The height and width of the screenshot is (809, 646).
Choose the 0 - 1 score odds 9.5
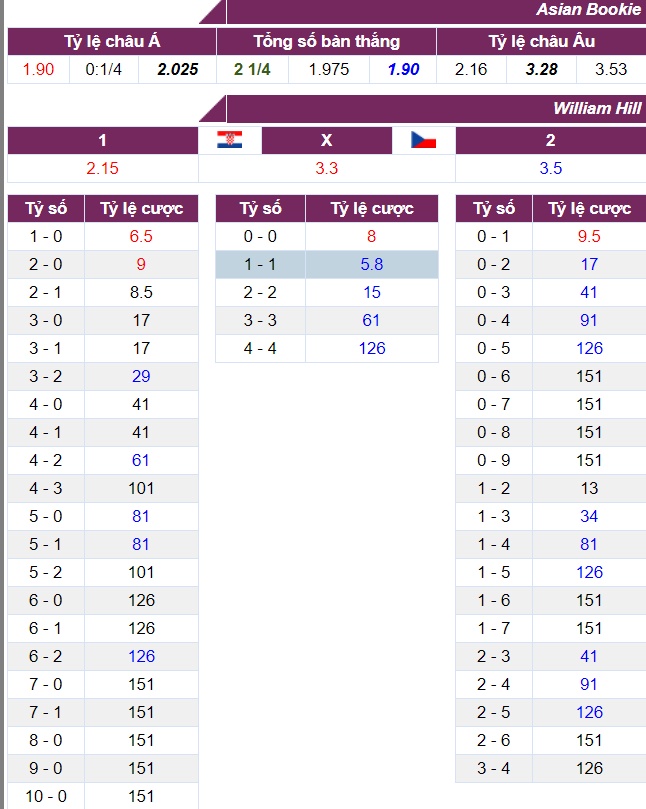(x=589, y=236)
